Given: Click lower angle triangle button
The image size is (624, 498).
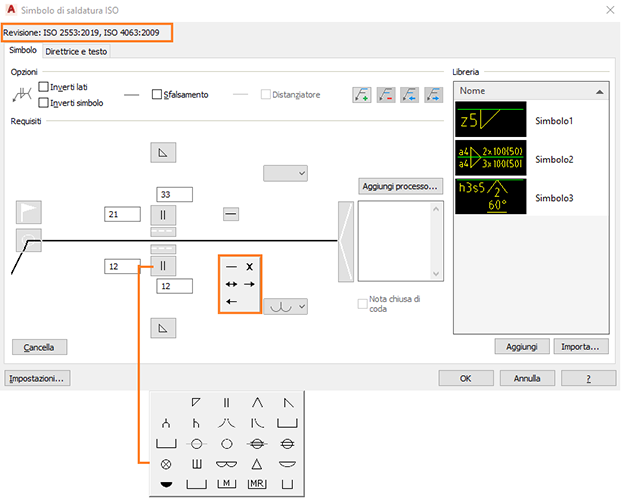Looking at the screenshot, I should pyautogui.click(x=163, y=328).
